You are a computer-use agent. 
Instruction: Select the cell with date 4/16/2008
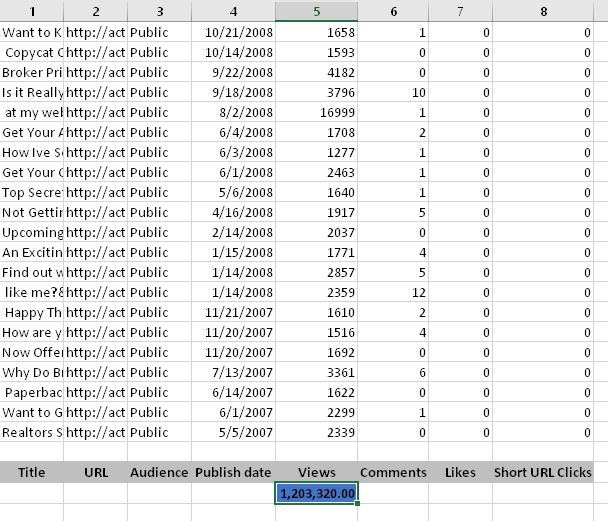233,212
